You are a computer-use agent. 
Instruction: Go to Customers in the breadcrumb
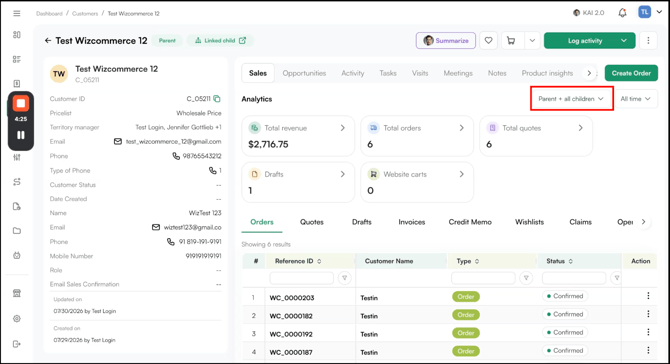click(x=85, y=14)
